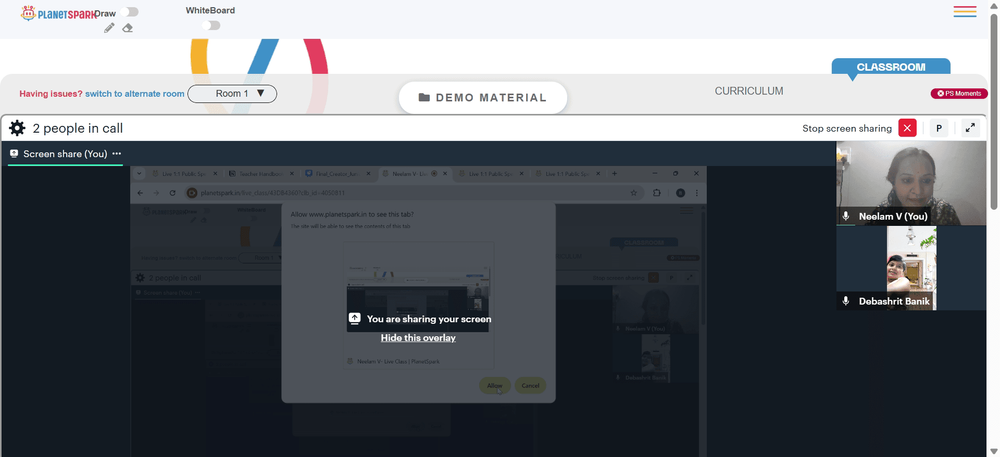The image size is (1000, 457).
Task: Select the pencil drawing tool
Action: click(x=109, y=28)
